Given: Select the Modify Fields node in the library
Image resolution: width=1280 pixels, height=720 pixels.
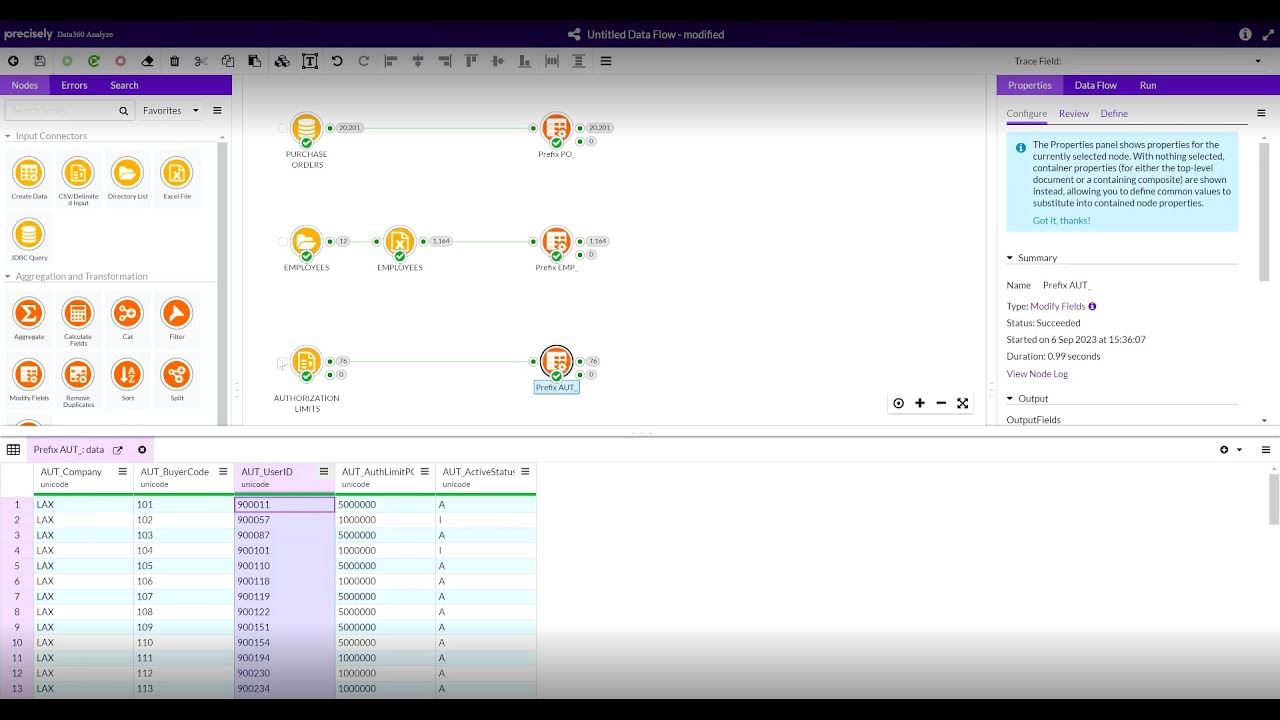Looking at the screenshot, I should point(29,374).
